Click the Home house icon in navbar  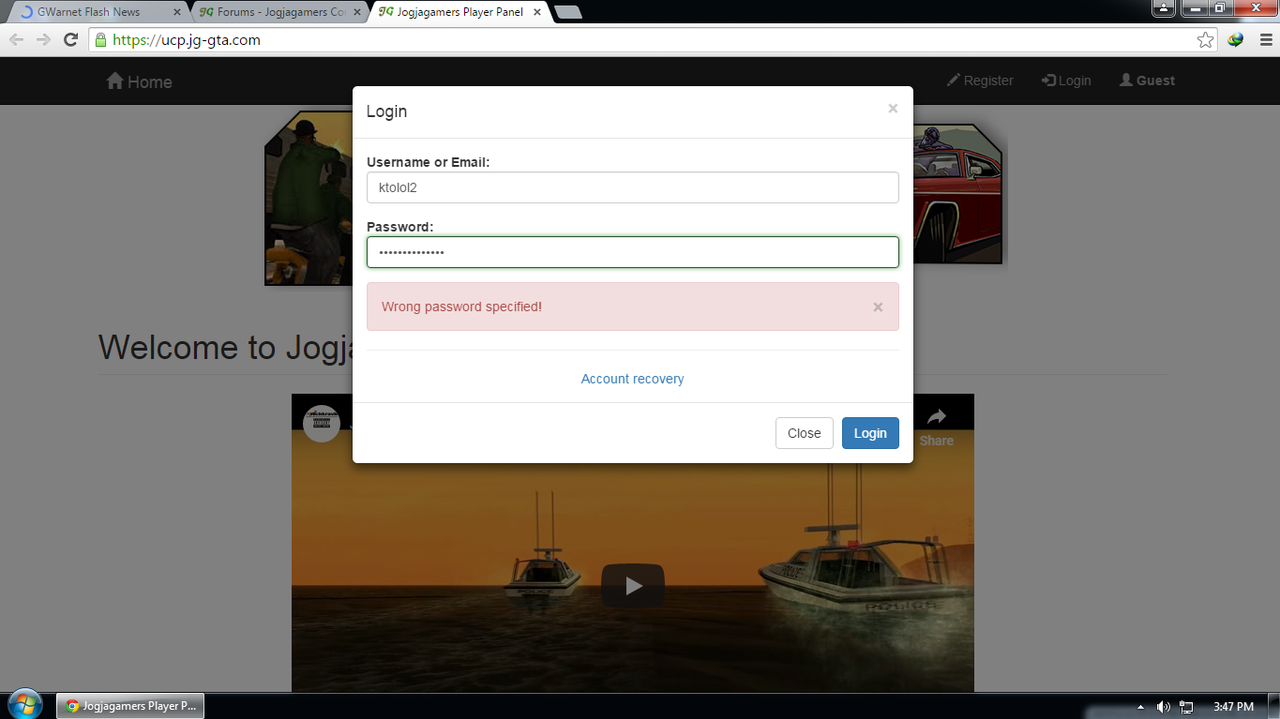pos(114,80)
